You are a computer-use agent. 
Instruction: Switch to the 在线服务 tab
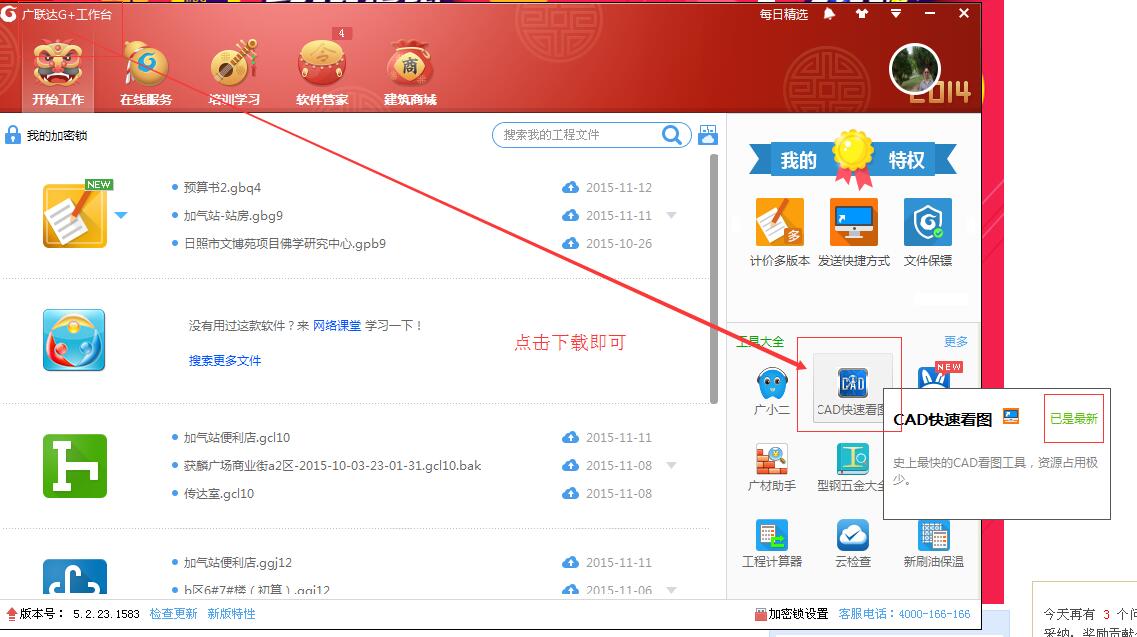click(146, 73)
